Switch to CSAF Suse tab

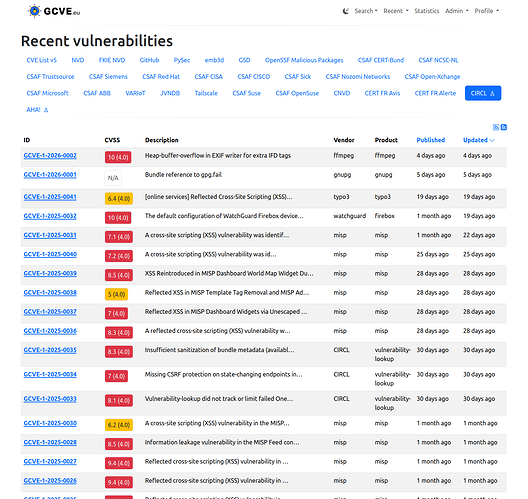[246, 93]
